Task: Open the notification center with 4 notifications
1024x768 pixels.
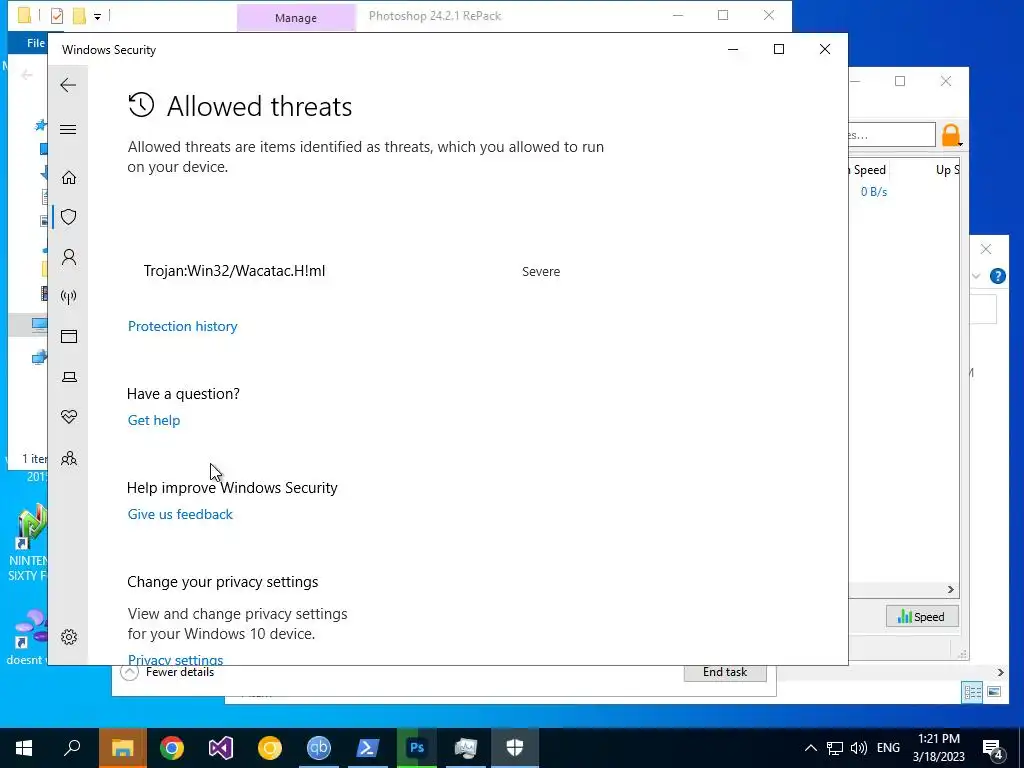Action: pos(993,749)
